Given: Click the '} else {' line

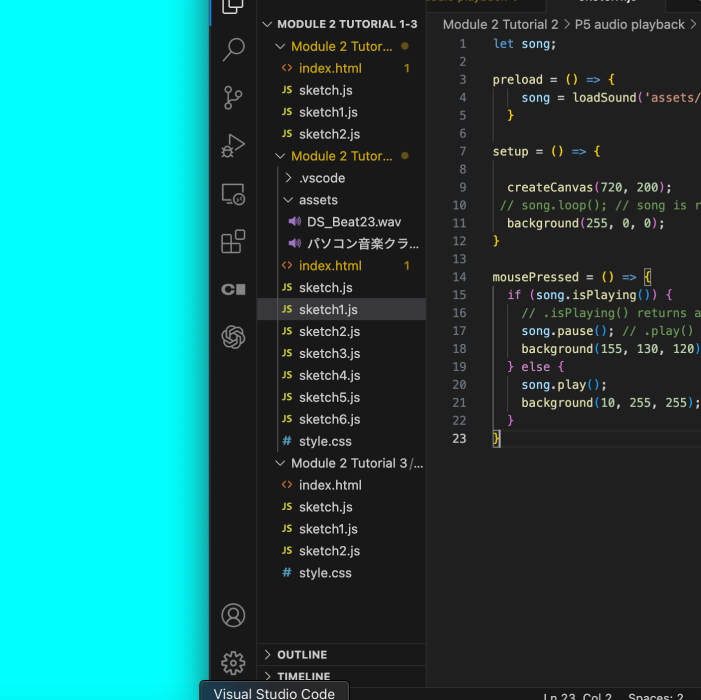Looking at the screenshot, I should pos(536,367).
